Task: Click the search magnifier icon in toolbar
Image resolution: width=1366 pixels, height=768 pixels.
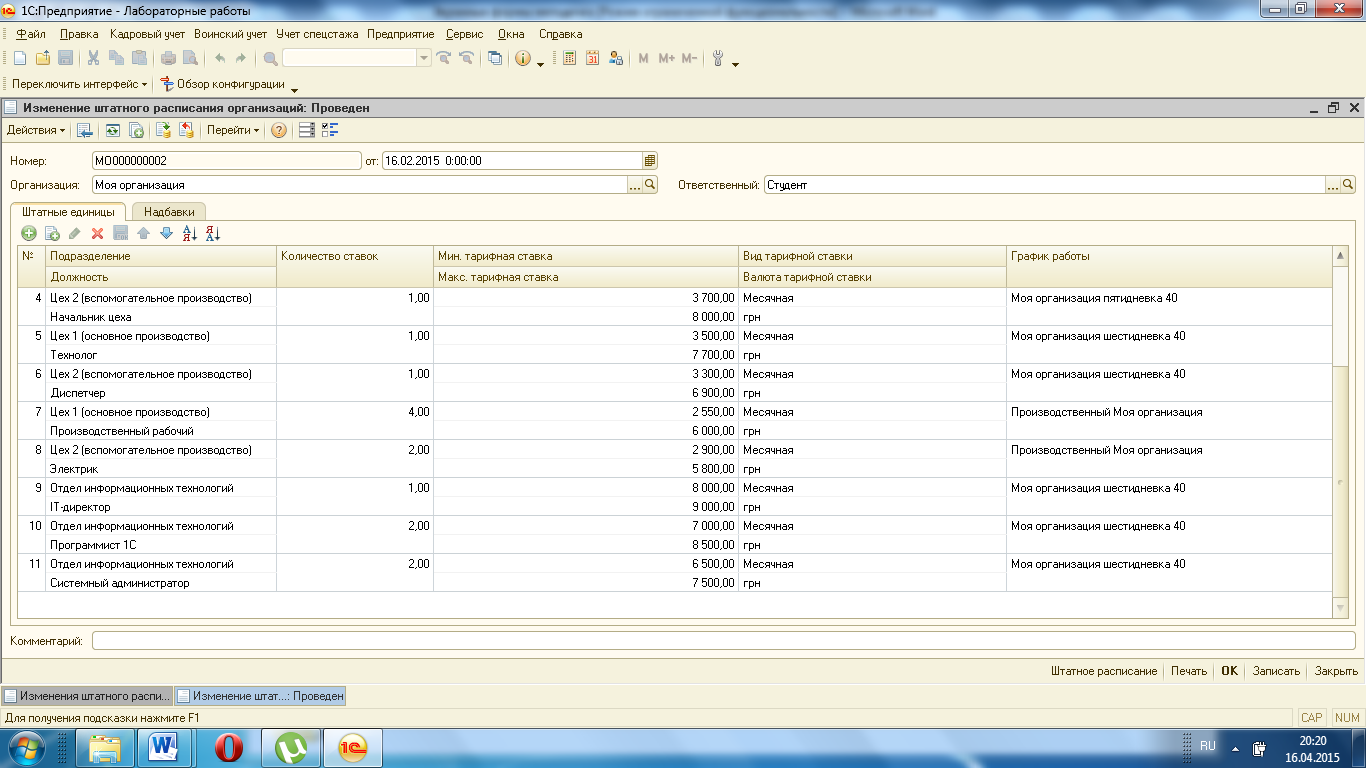Action: [x=270, y=58]
